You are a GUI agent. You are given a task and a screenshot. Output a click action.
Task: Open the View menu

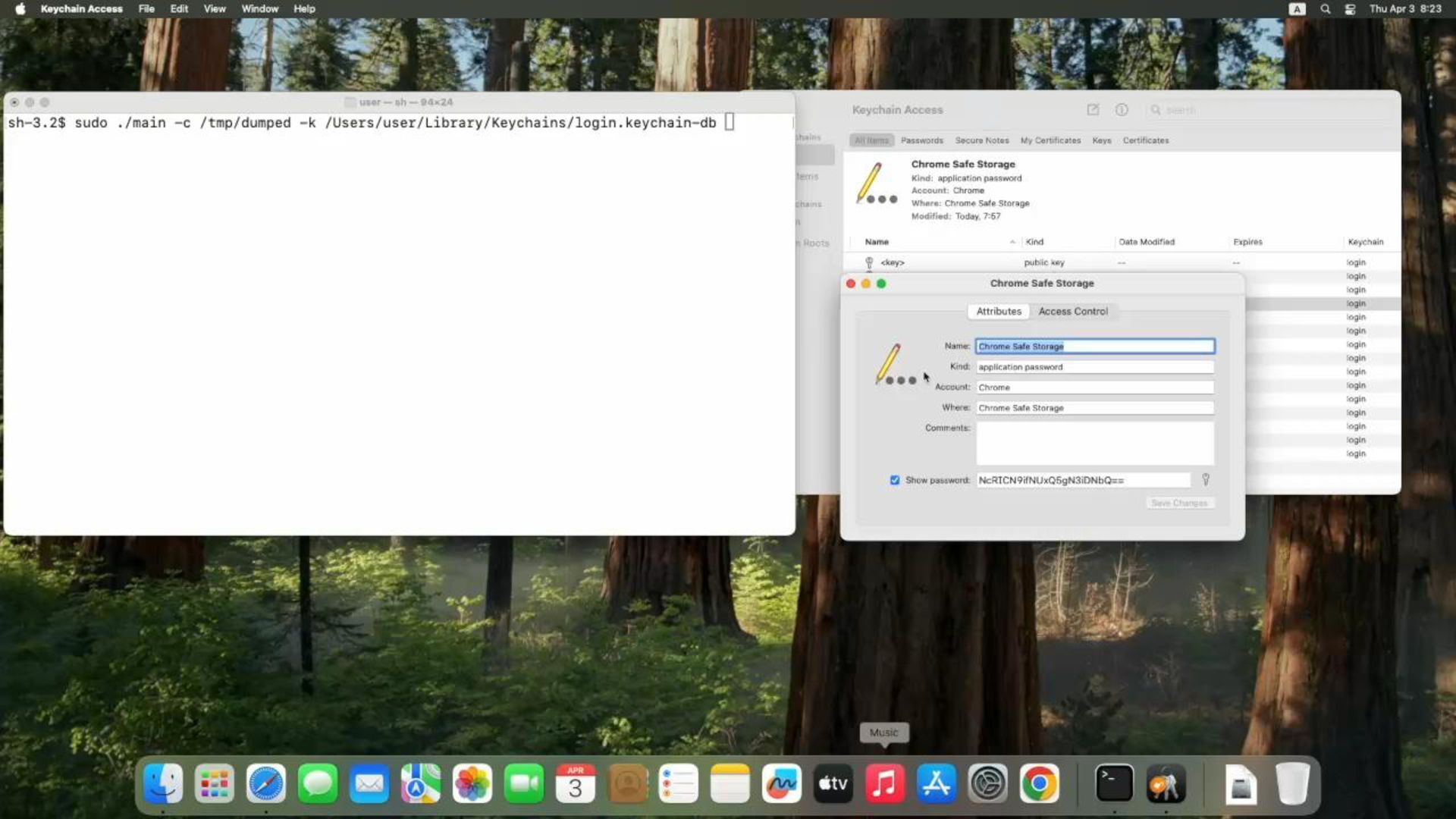[215, 9]
